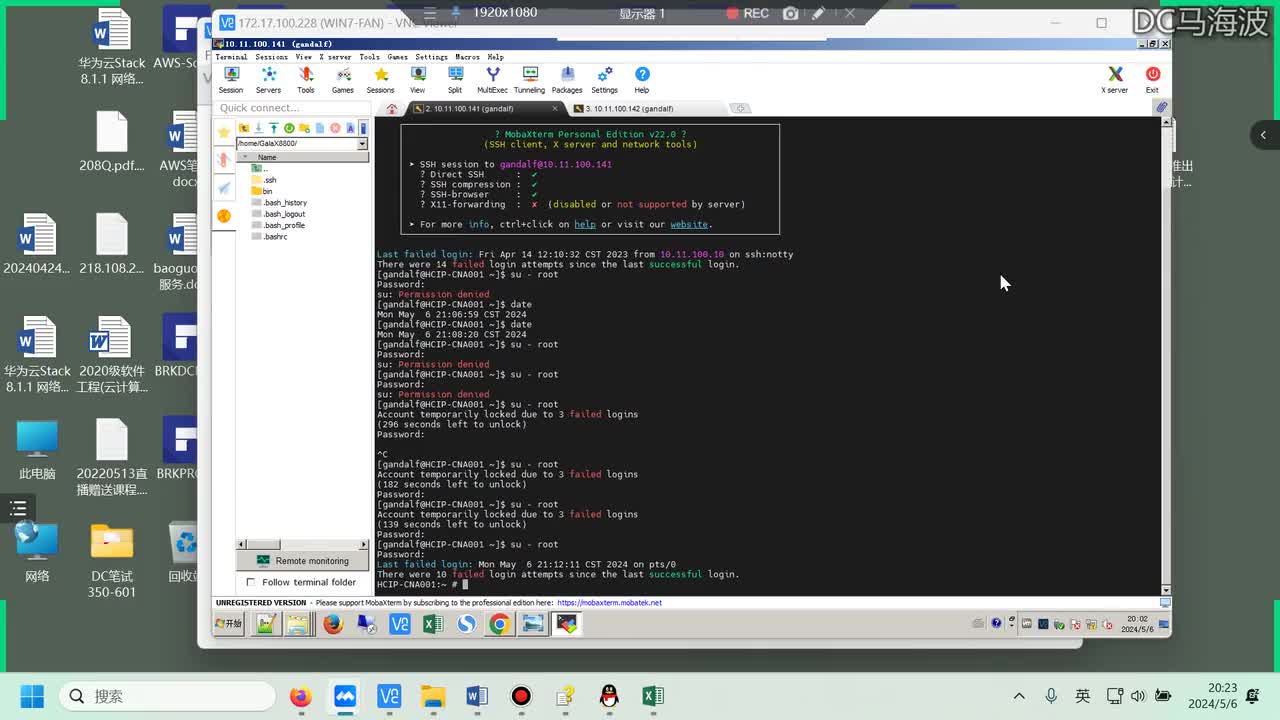Image resolution: width=1280 pixels, height=720 pixels.
Task: Enable Follow terminal folder checkbox
Action: point(251,582)
